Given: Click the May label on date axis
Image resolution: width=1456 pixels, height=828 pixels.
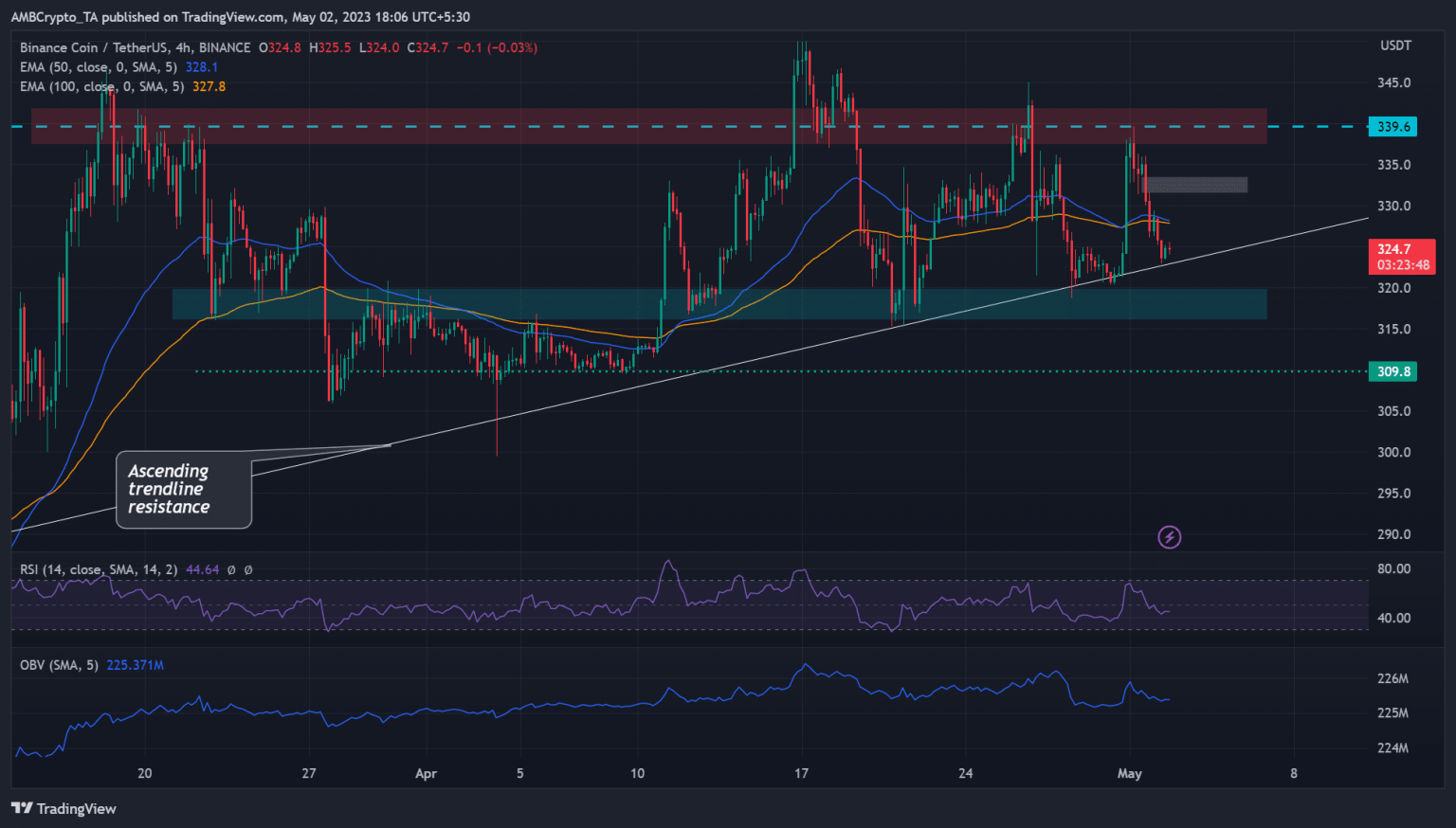Looking at the screenshot, I should (x=1129, y=773).
